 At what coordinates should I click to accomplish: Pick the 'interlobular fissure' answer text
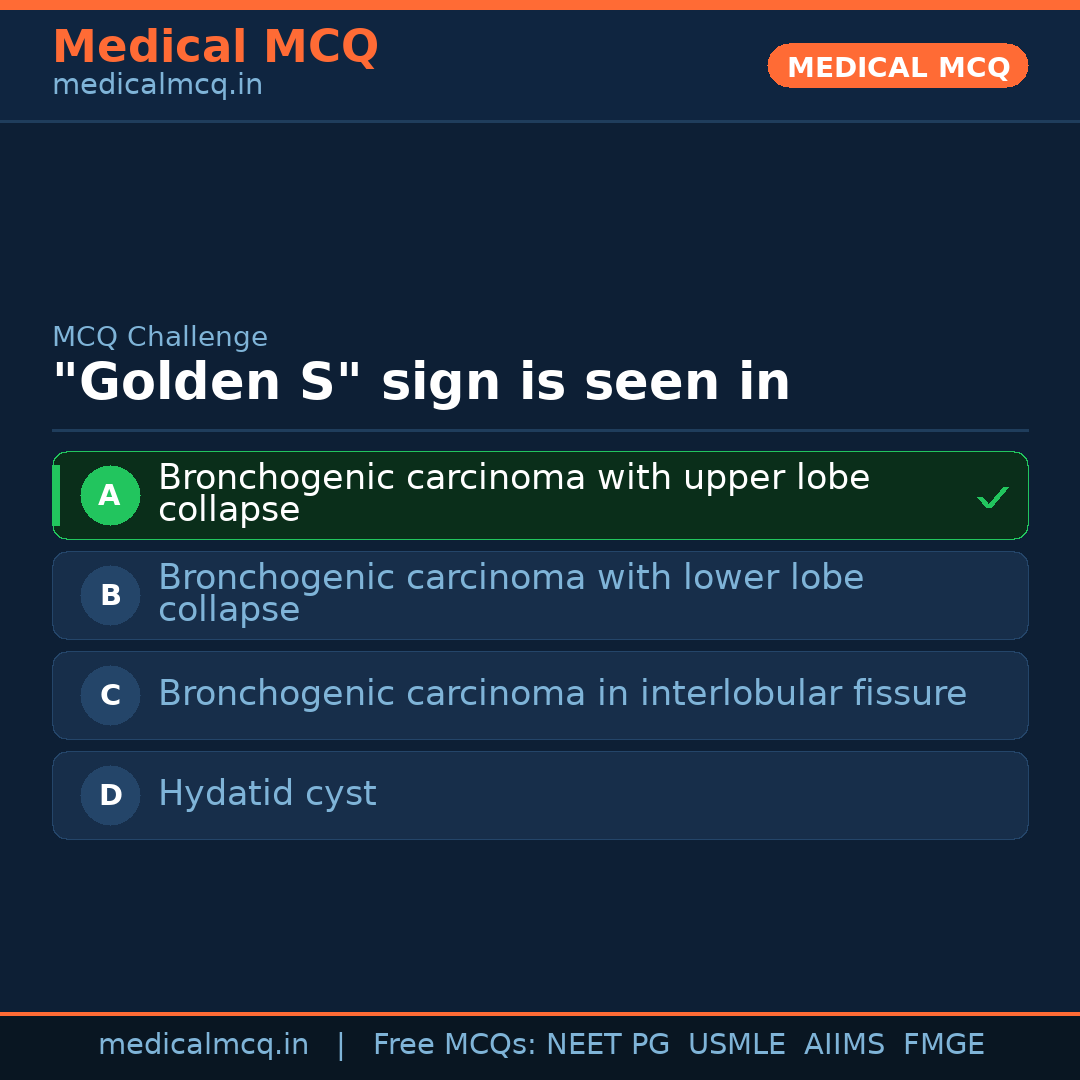pyautogui.click(x=562, y=693)
